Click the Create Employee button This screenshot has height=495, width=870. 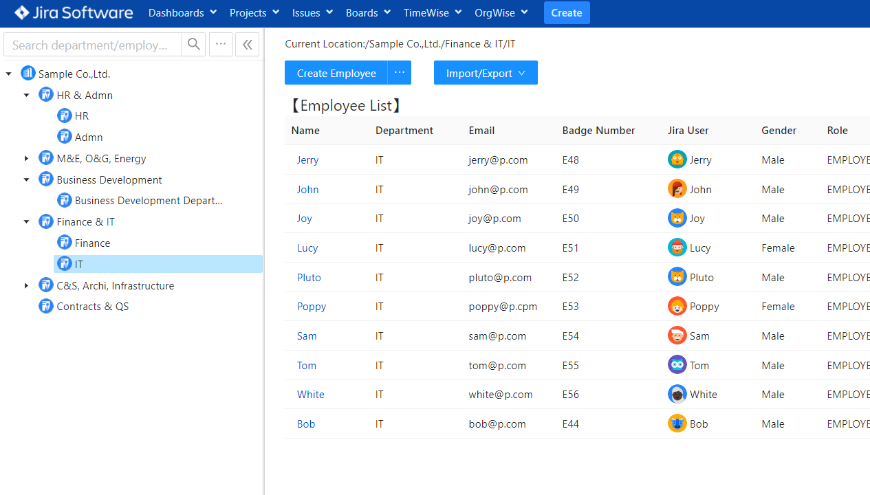(x=336, y=73)
